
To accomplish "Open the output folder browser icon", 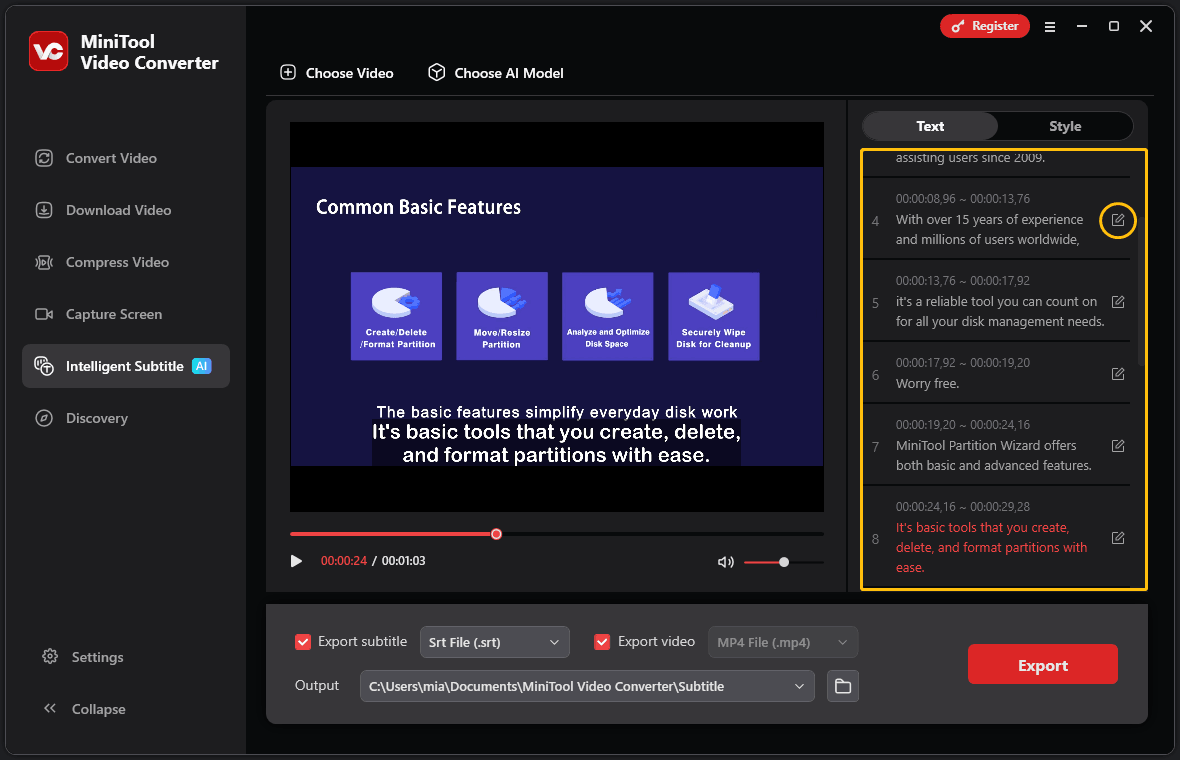I will pyautogui.click(x=842, y=686).
